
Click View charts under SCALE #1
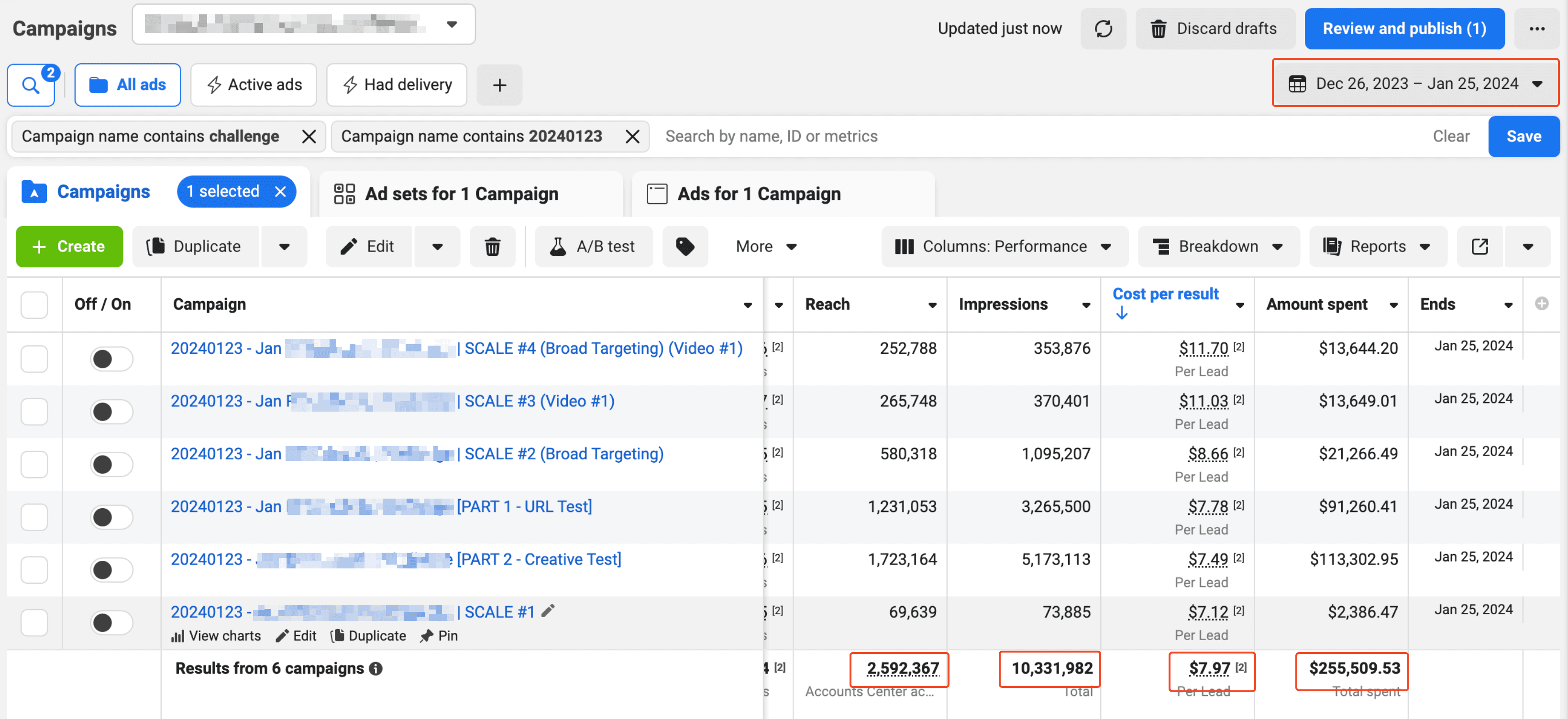(216, 636)
